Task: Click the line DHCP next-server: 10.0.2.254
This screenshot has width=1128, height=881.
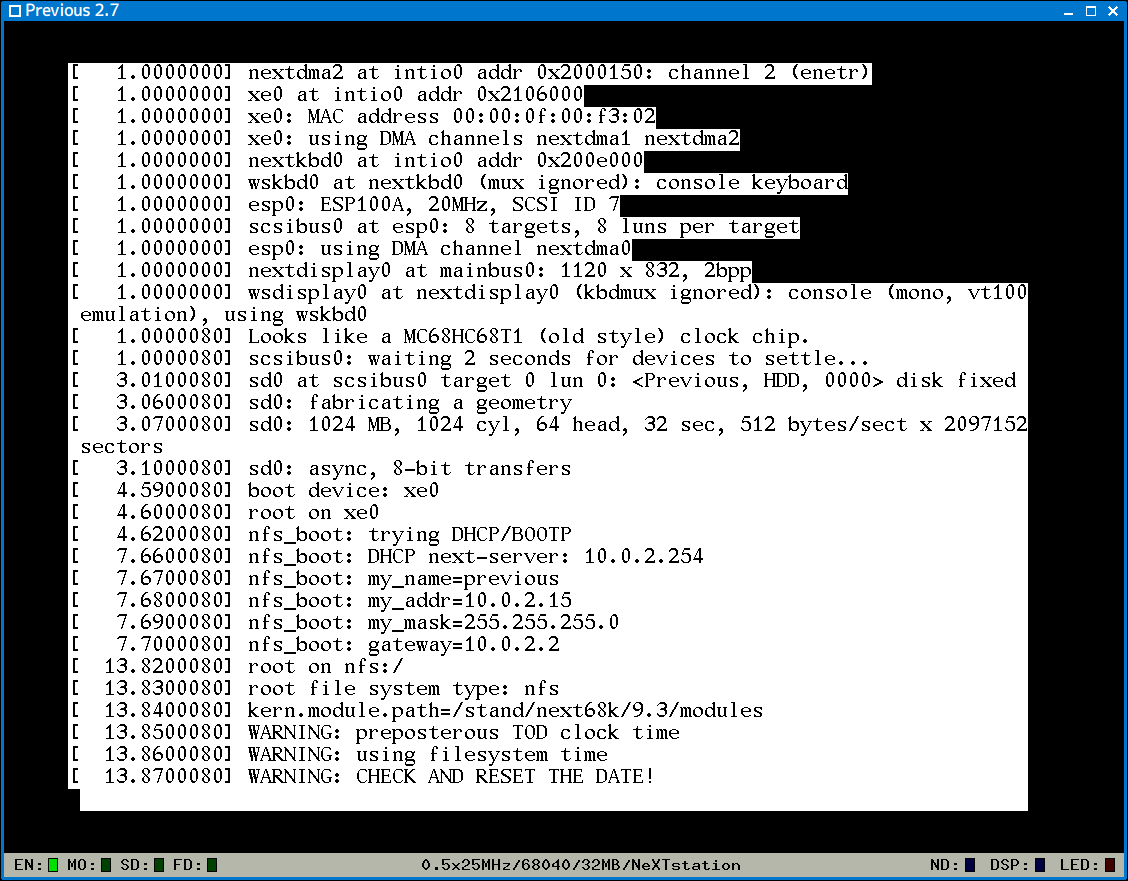Action: (387, 557)
